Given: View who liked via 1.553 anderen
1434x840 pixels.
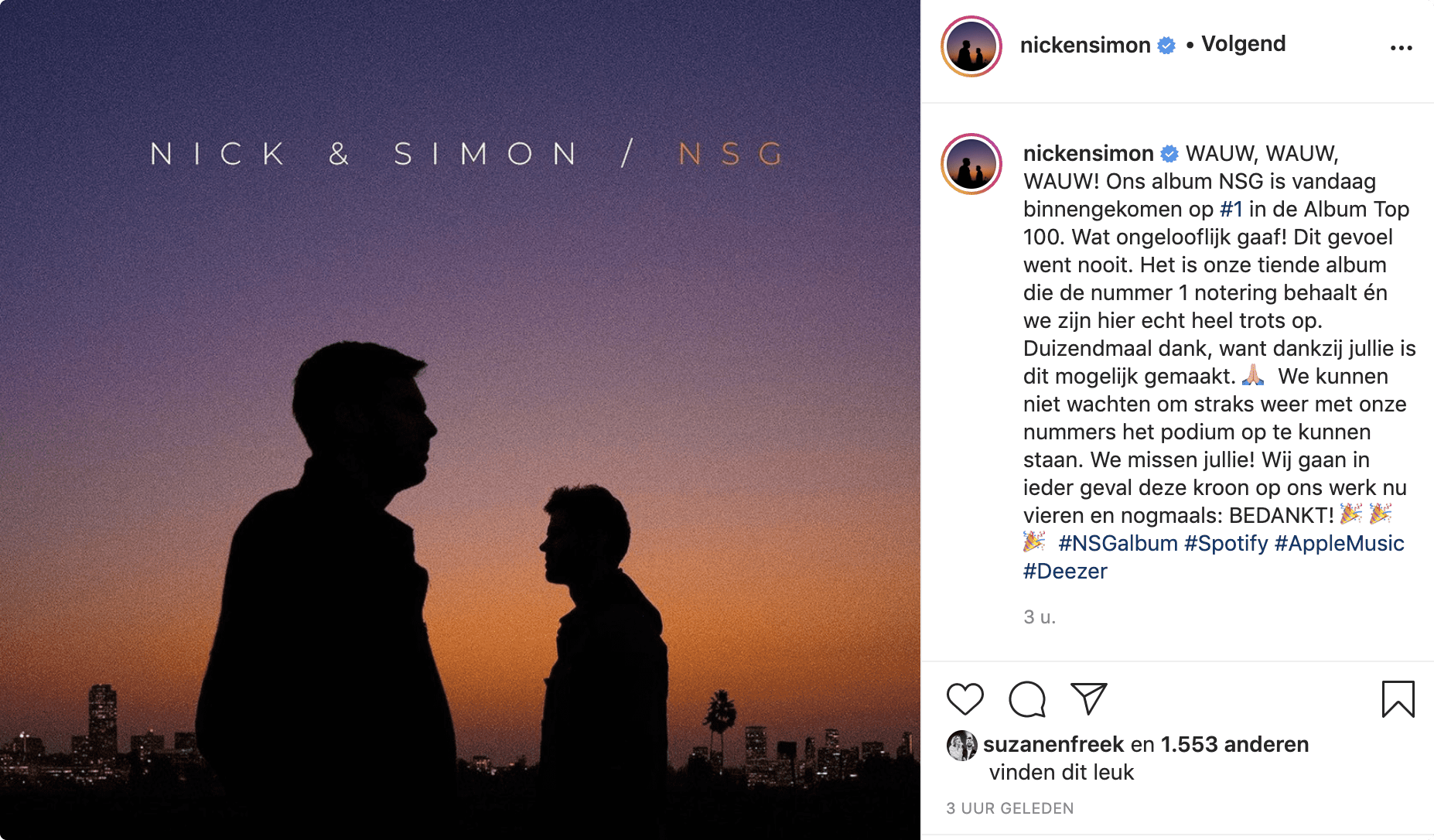Looking at the screenshot, I should pyautogui.click(x=1234, y=743).
